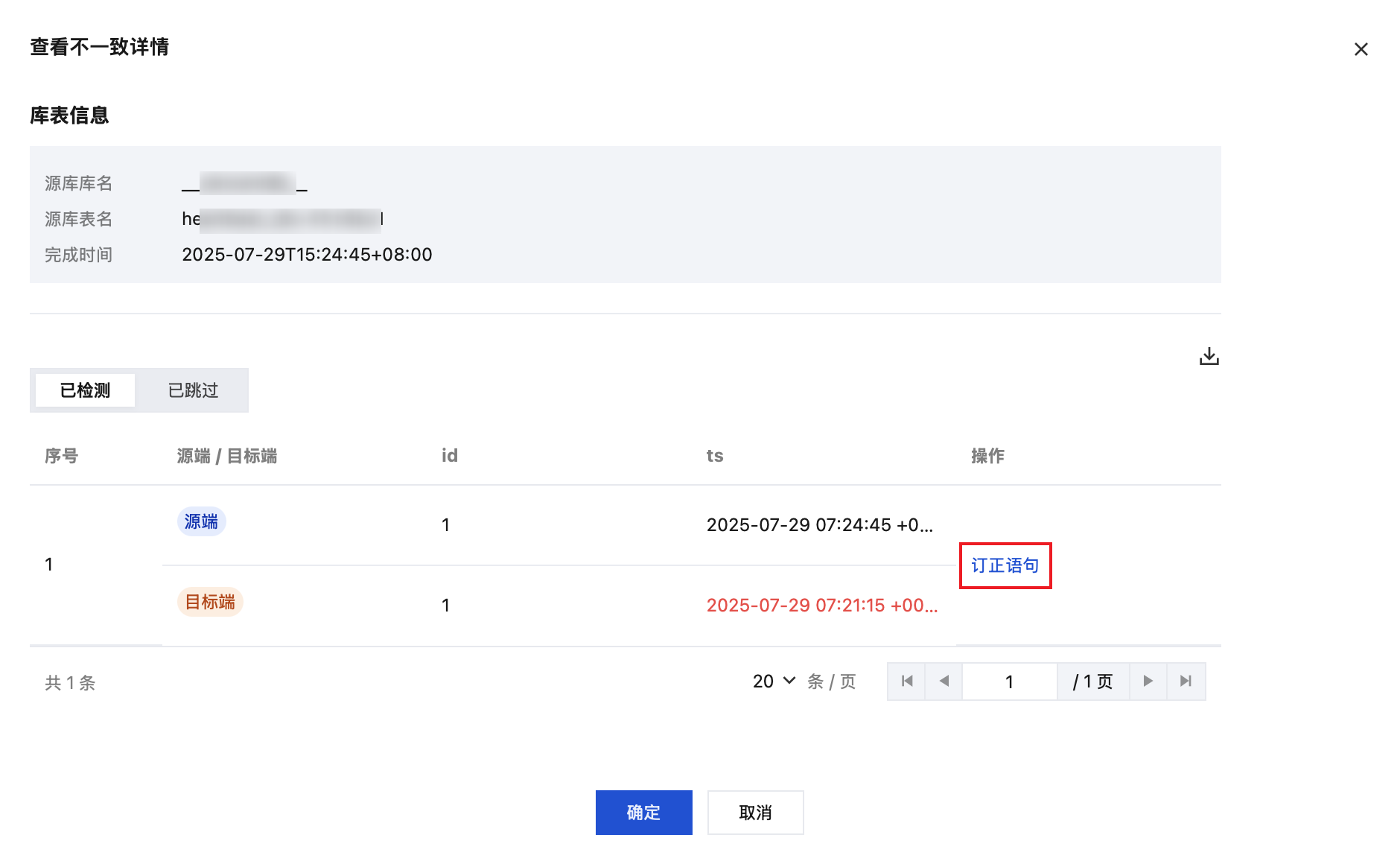The image size is (1400, 864).
Task: Close the dialog with the X icon
Action: click(x=1361, y=49)
